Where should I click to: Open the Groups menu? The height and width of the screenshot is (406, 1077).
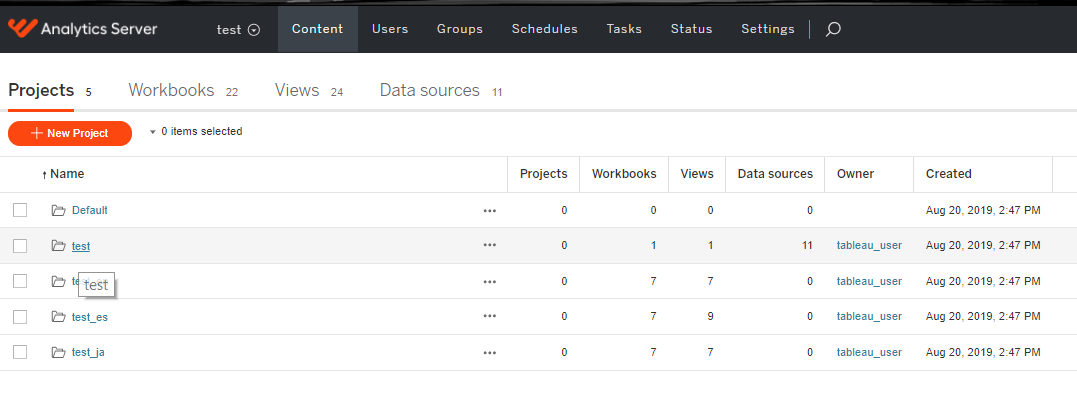click(x=460, y=29)
